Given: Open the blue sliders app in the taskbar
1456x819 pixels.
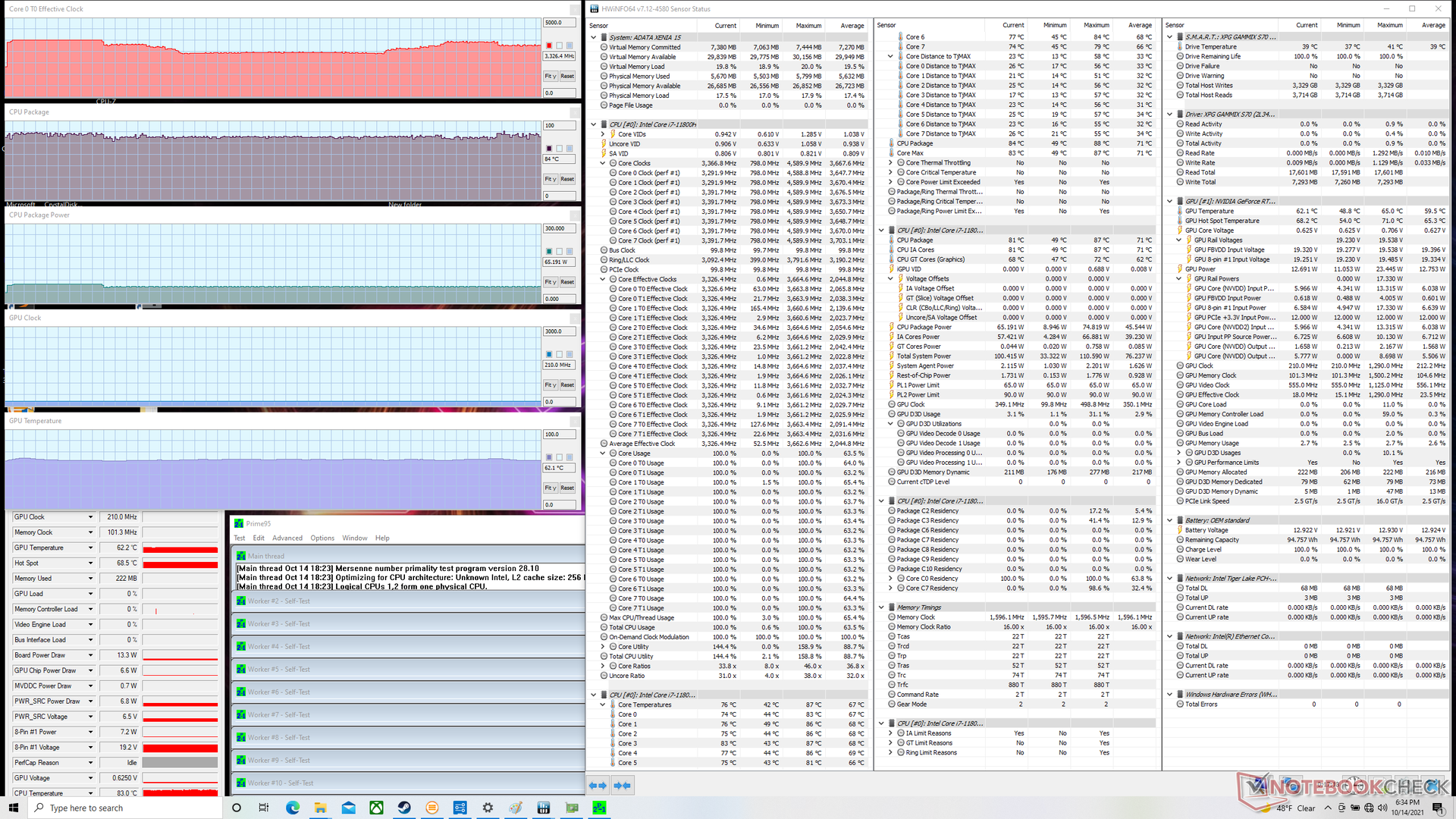Looking at the screenshot, I should point(460,808).
